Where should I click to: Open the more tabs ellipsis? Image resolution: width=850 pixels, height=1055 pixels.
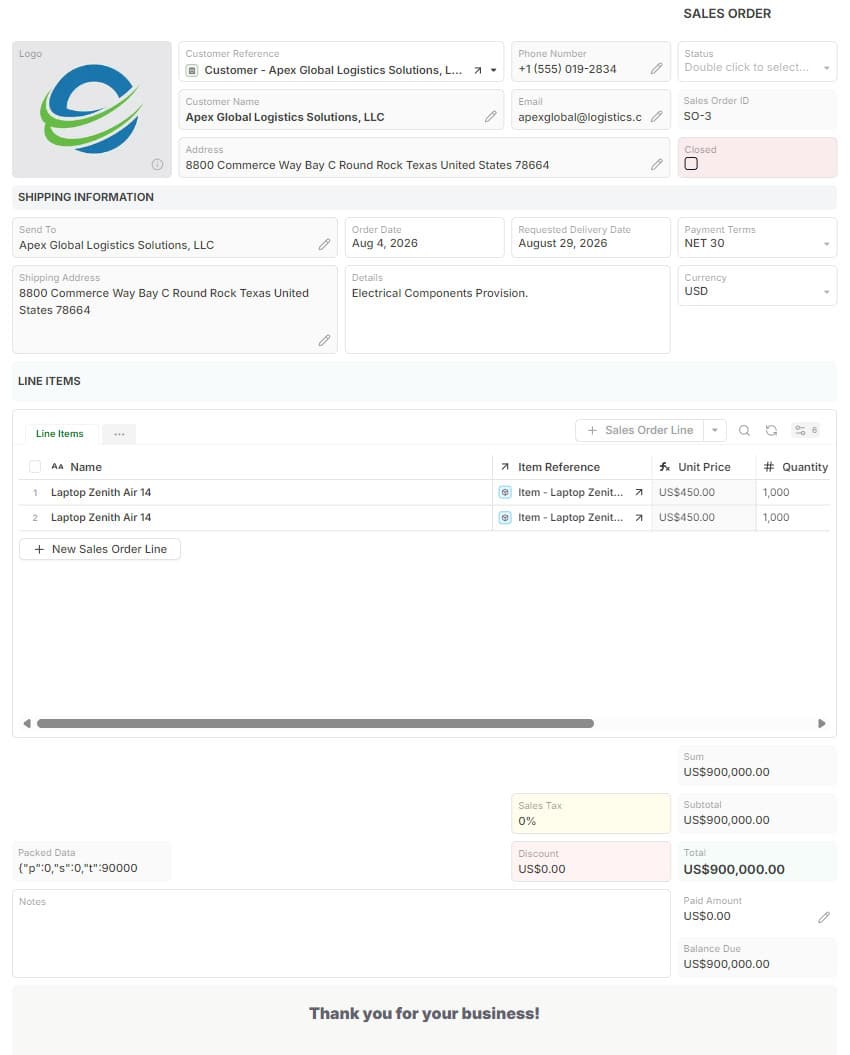click(x=119, y=434)
